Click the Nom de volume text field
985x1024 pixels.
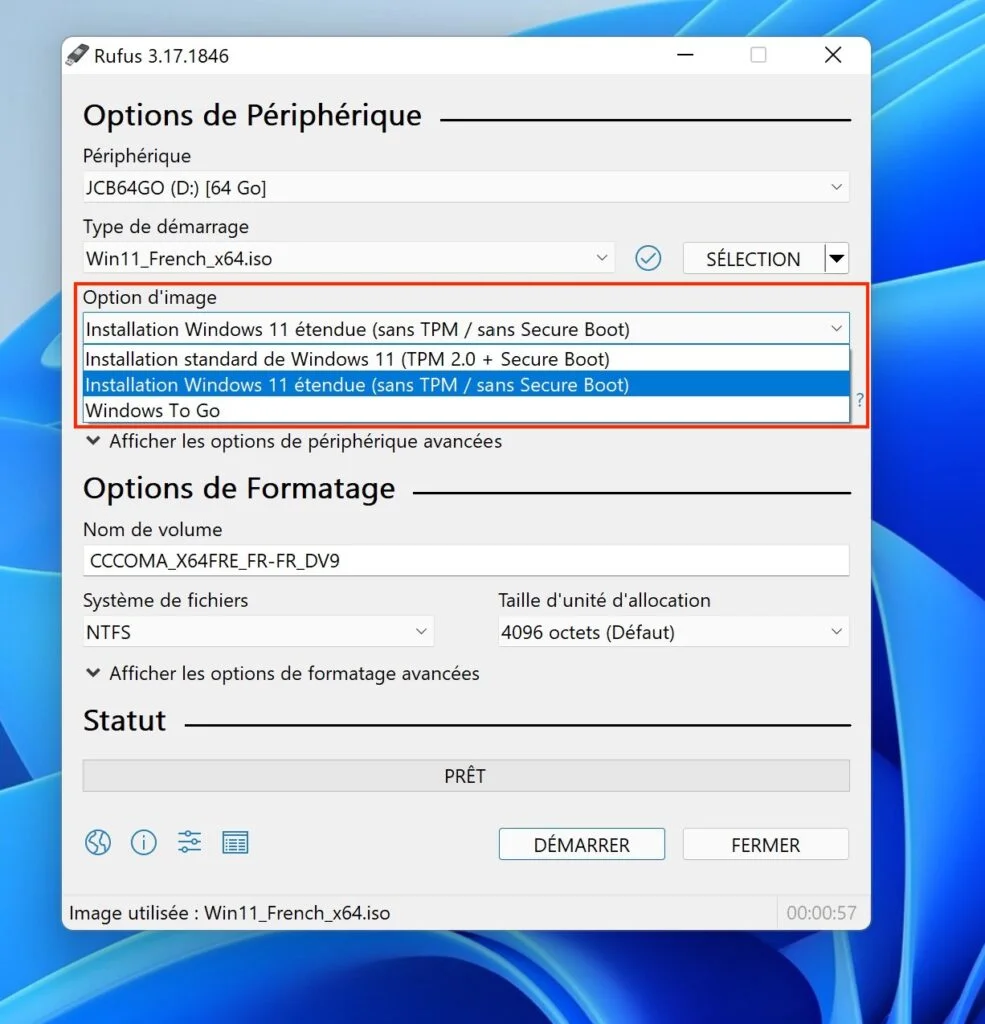466,560
